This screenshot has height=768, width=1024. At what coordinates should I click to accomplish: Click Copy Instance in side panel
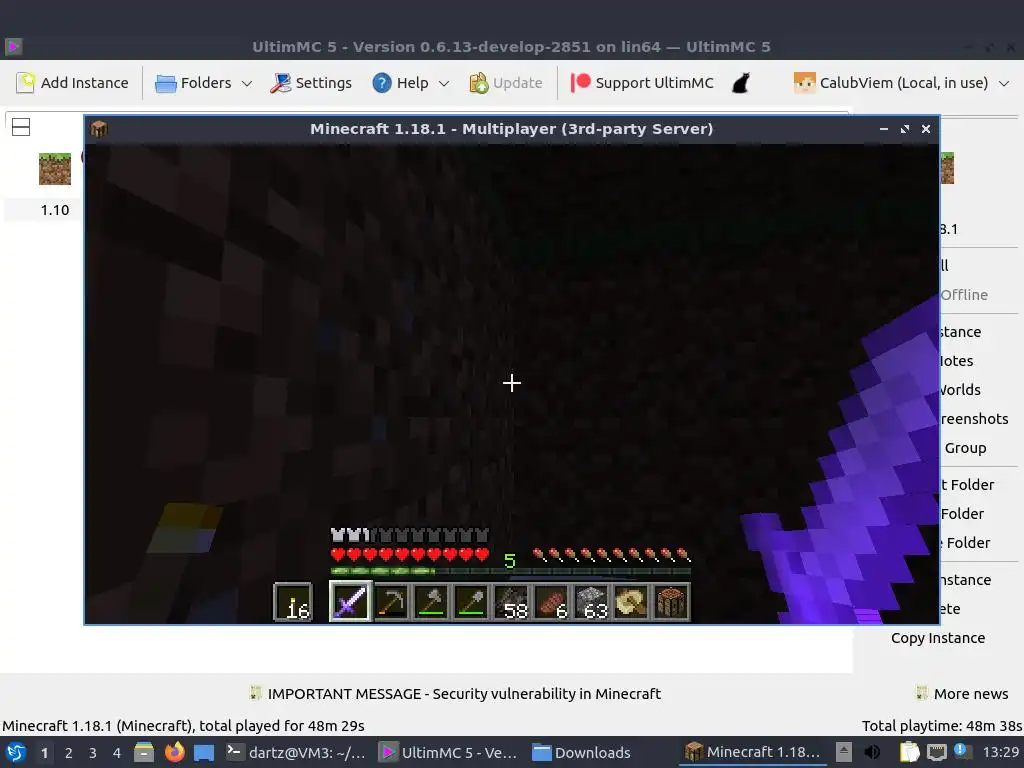[x=938, y=638]
